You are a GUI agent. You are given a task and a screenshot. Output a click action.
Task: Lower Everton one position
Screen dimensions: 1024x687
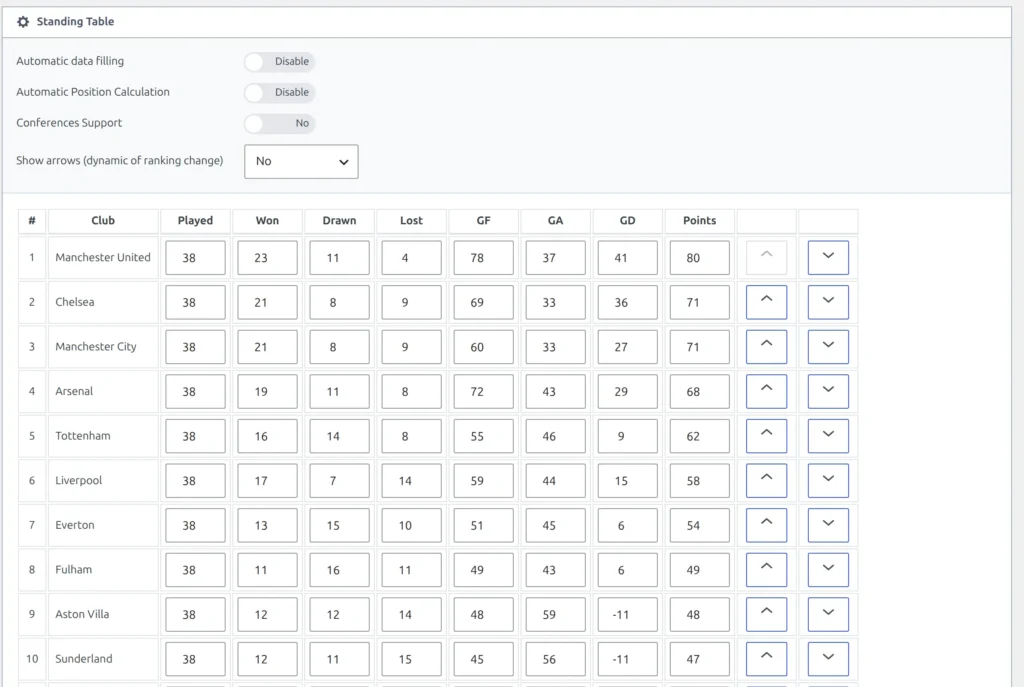tap(828, 525)
